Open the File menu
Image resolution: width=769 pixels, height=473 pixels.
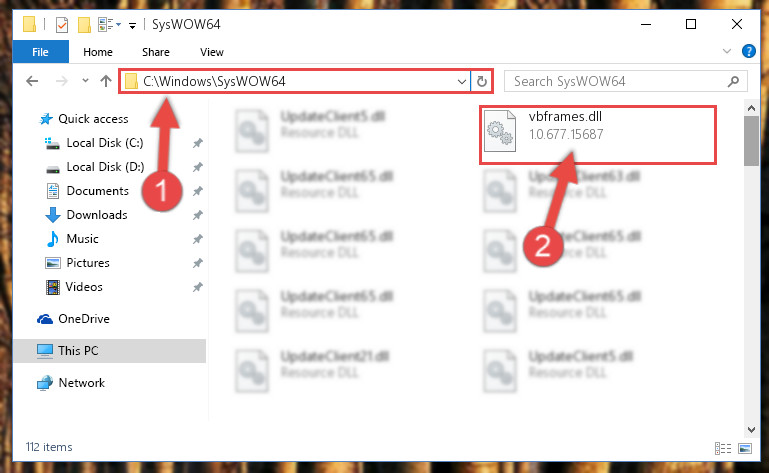[41, 52]
